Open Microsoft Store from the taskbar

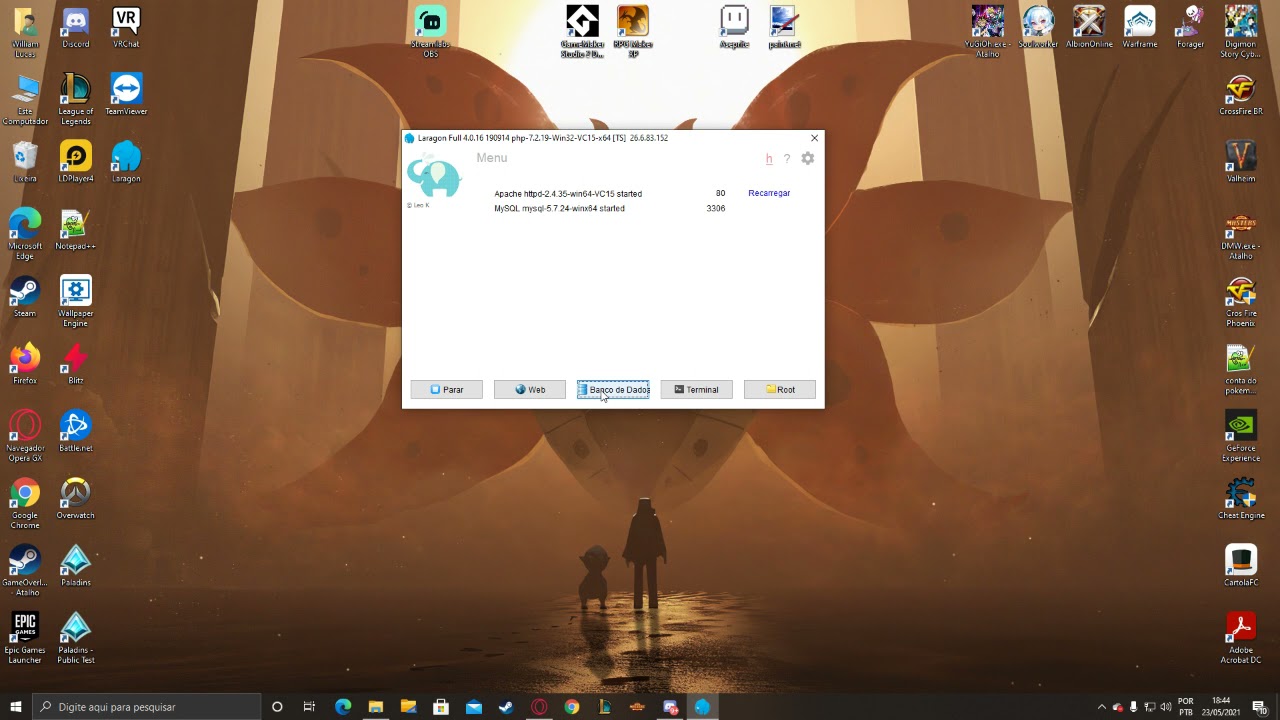point(441,707)
